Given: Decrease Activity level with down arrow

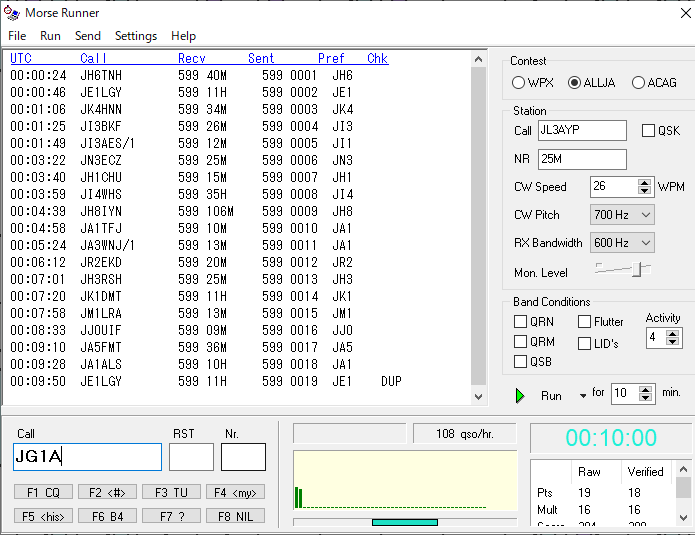Looking at the screenshot, I should point(672,342).
